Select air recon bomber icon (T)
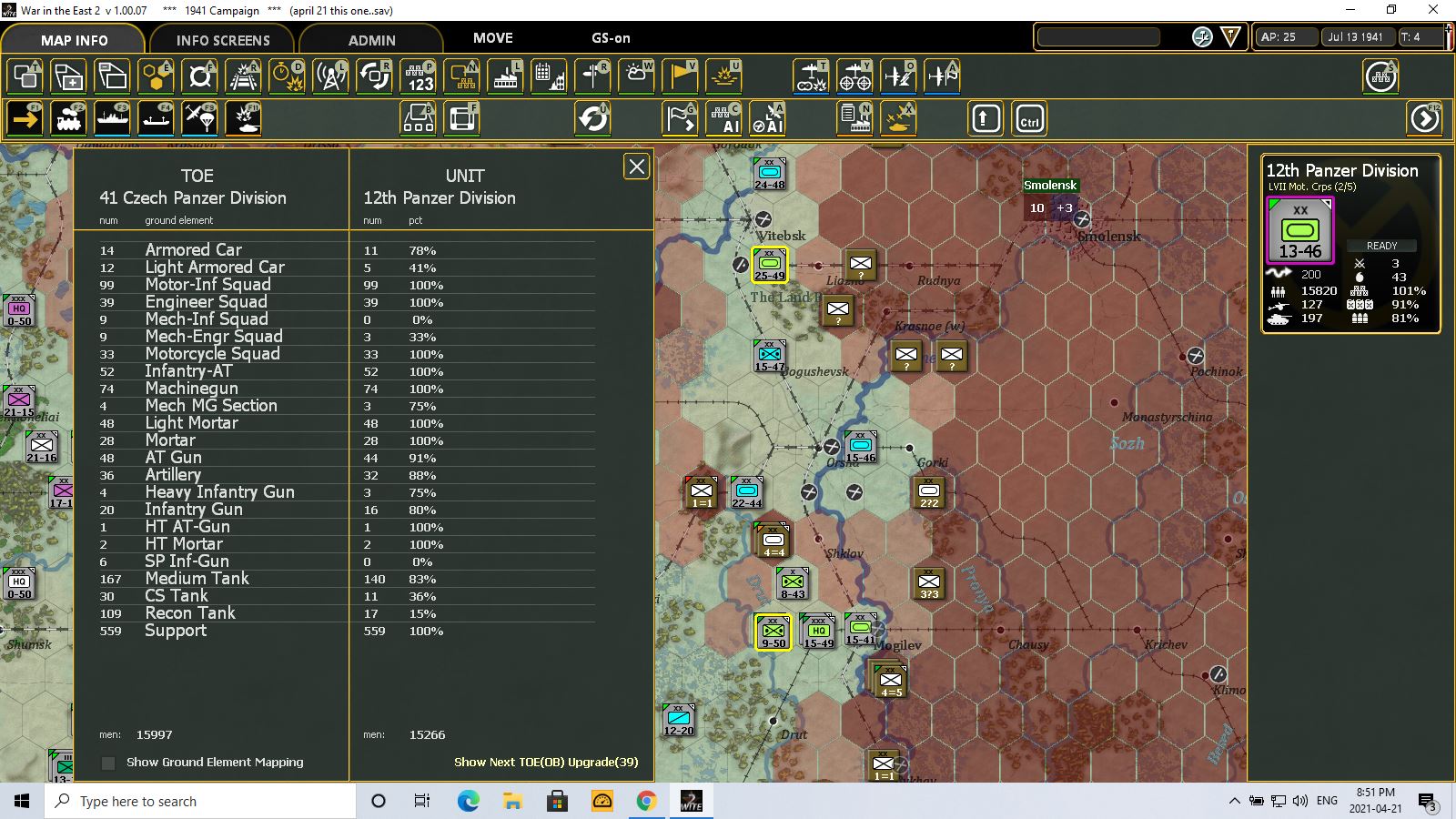1456x819 pixels. coord(811,76)
